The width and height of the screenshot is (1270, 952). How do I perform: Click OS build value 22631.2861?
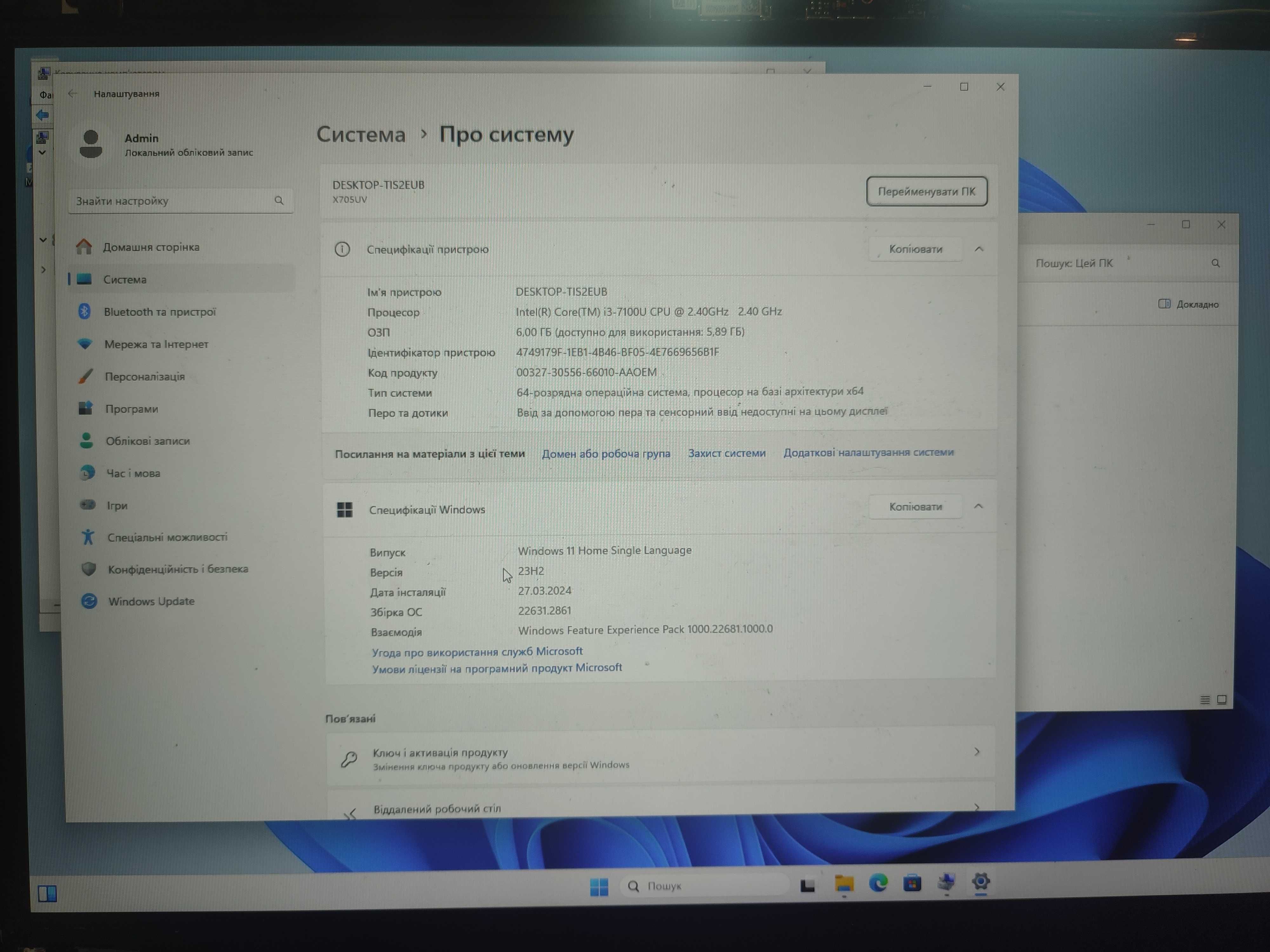(x=544, y=611)
